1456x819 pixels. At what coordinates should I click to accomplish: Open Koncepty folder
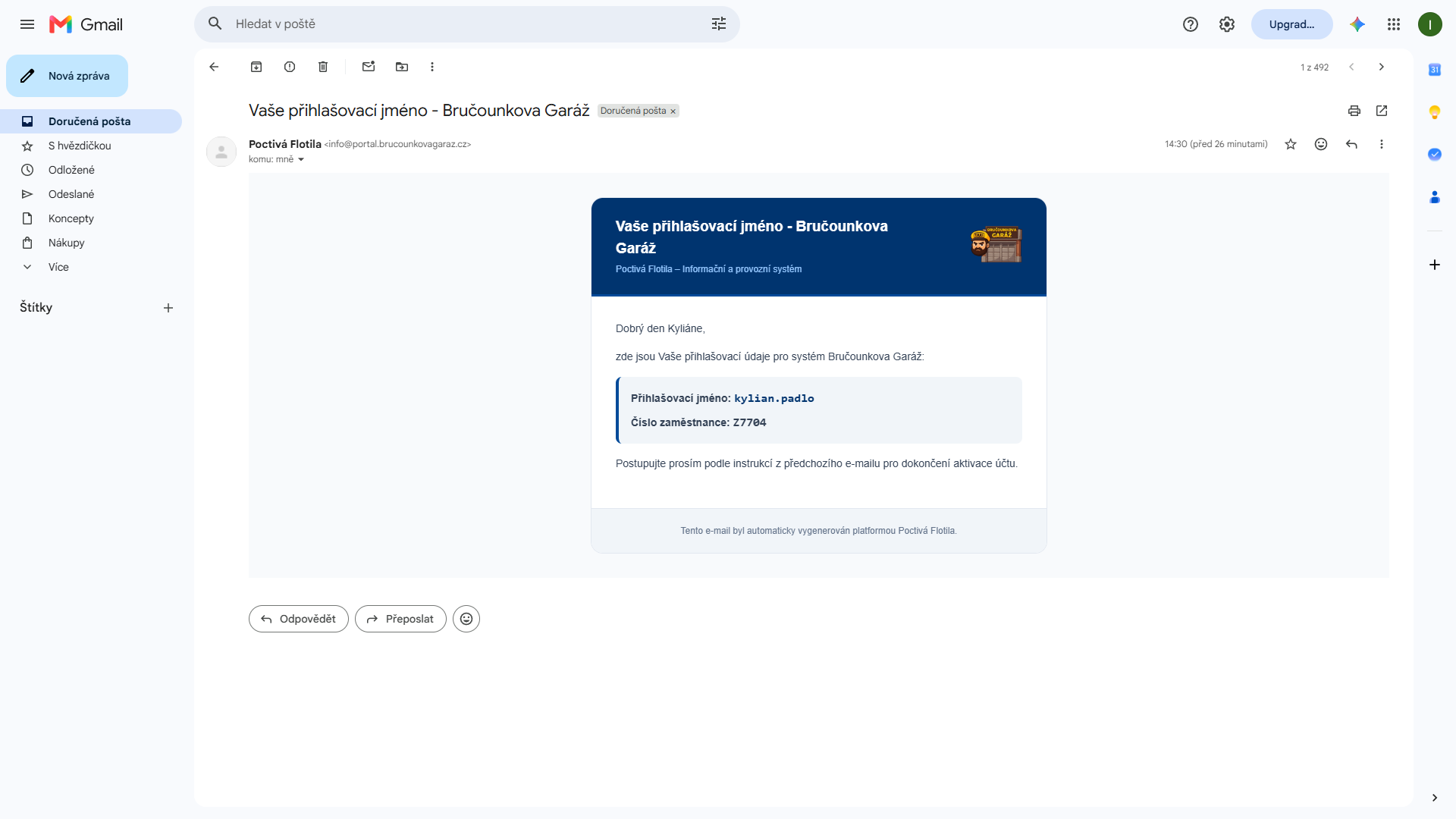(x=91, y=218)
